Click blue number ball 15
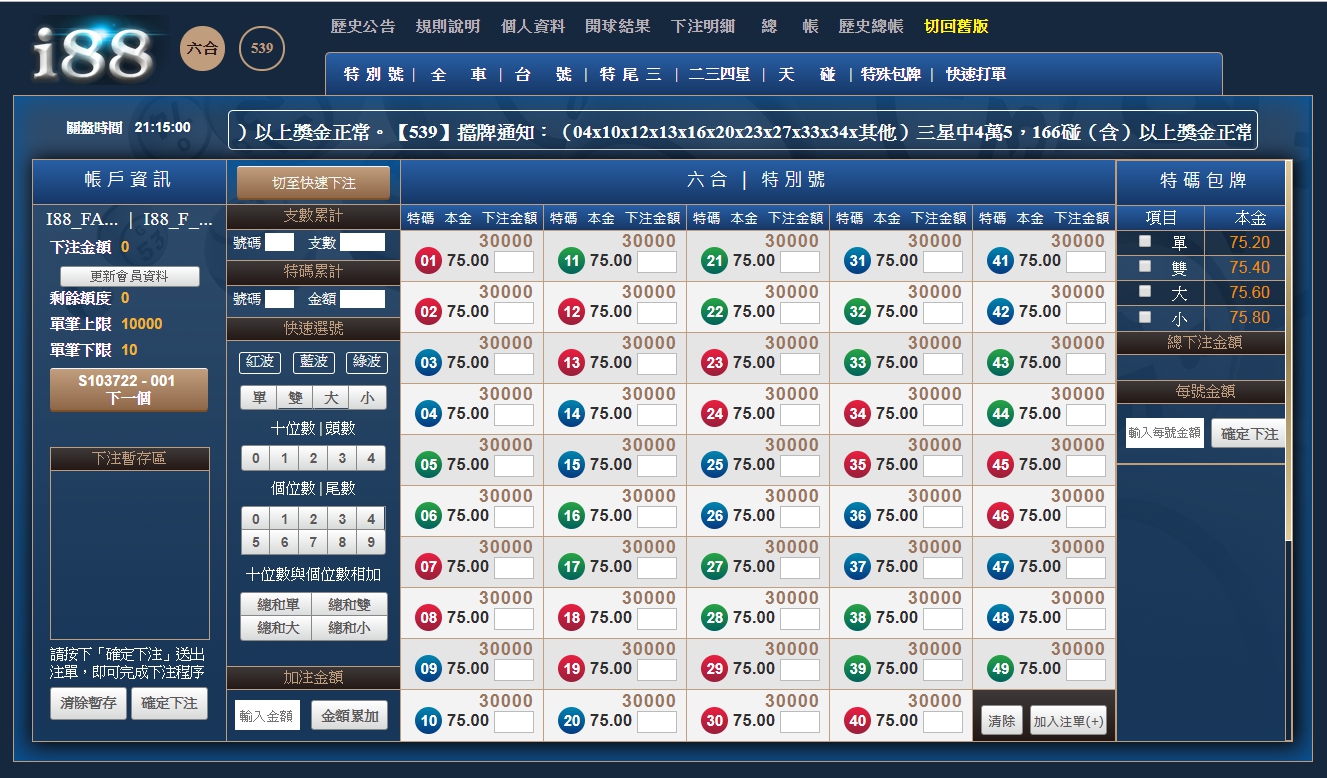 click(571, 465)
